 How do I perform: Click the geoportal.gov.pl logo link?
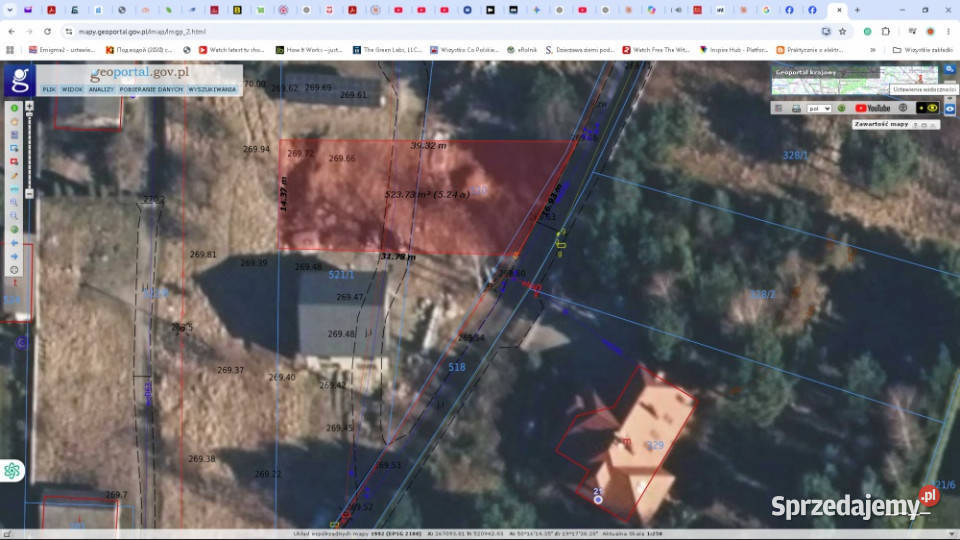point(140,73)
